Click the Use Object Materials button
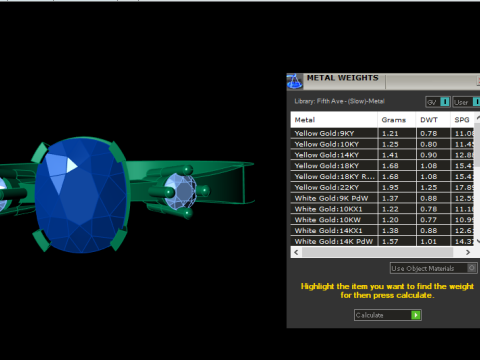 pyautogui.click(x=433, y=268)
